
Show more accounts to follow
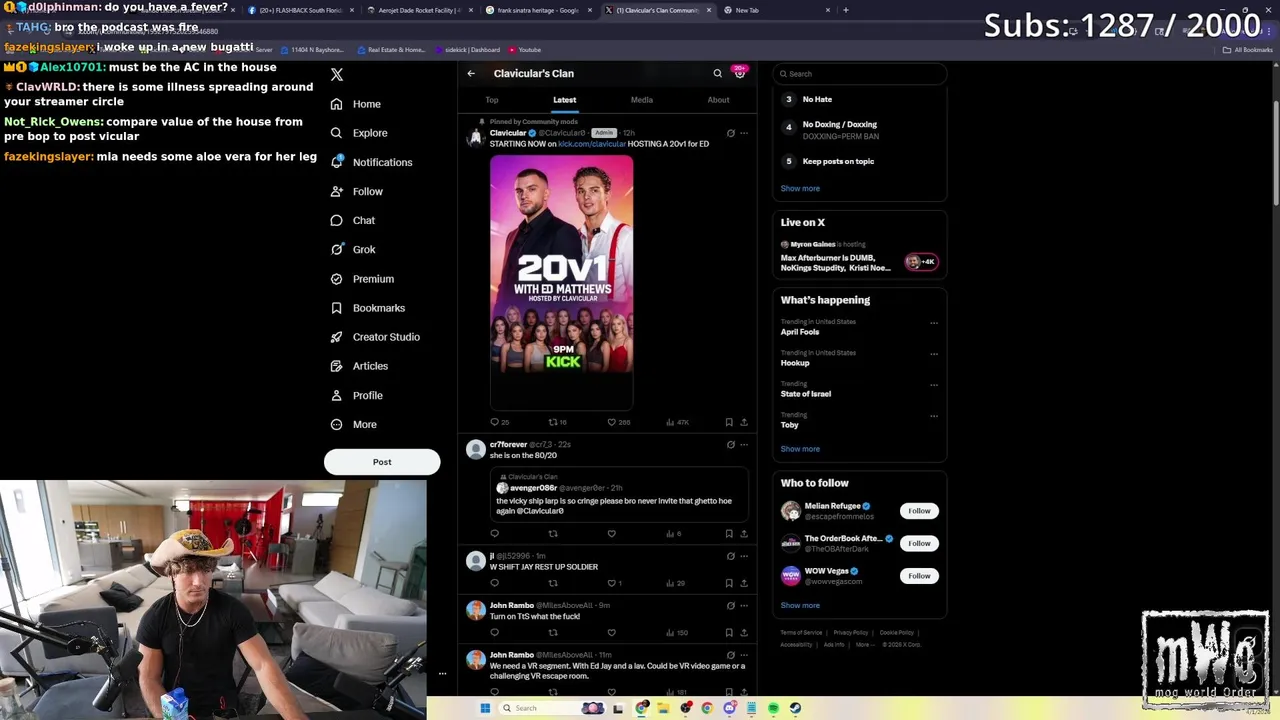tap(800, 605)
